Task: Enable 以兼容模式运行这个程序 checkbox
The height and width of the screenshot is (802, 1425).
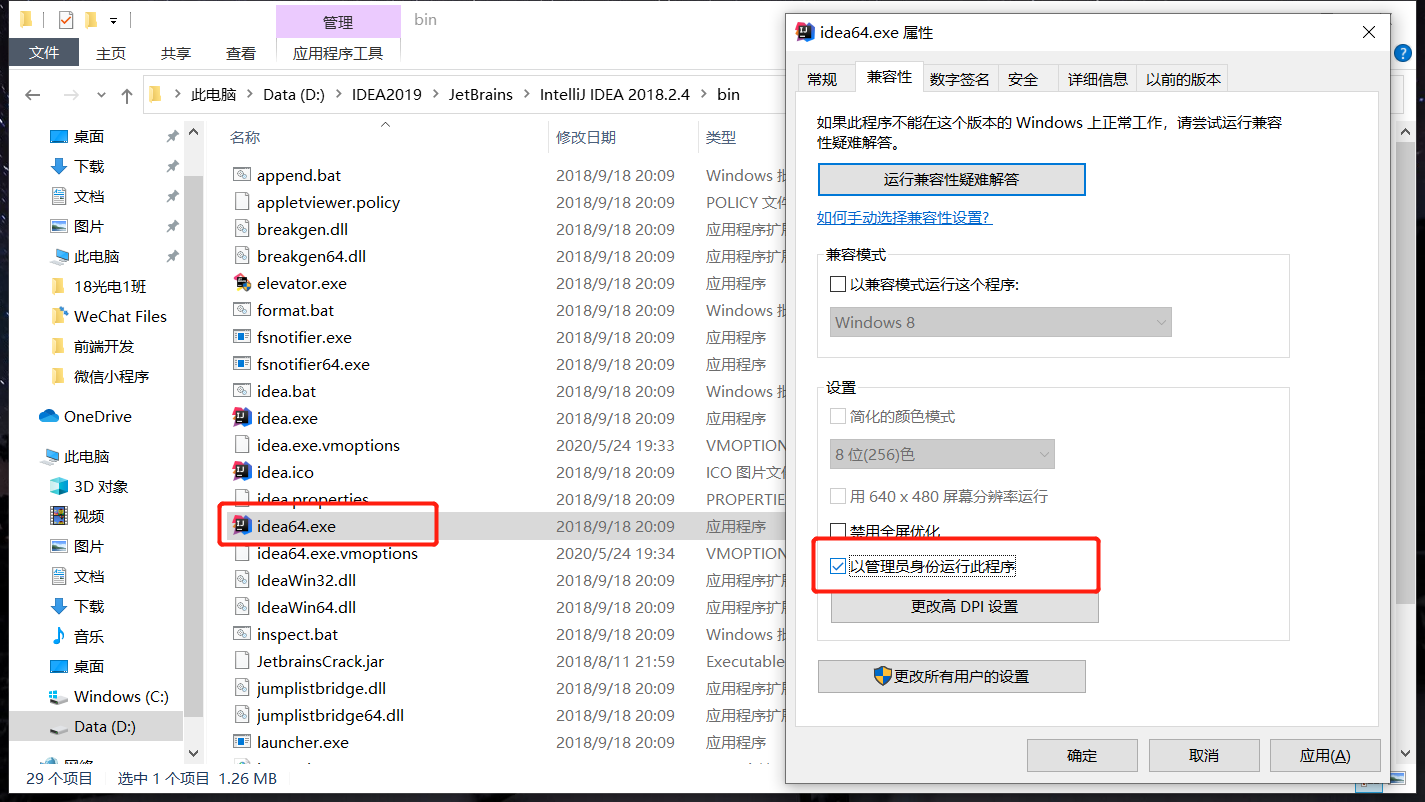Action: tap(838, 285)
